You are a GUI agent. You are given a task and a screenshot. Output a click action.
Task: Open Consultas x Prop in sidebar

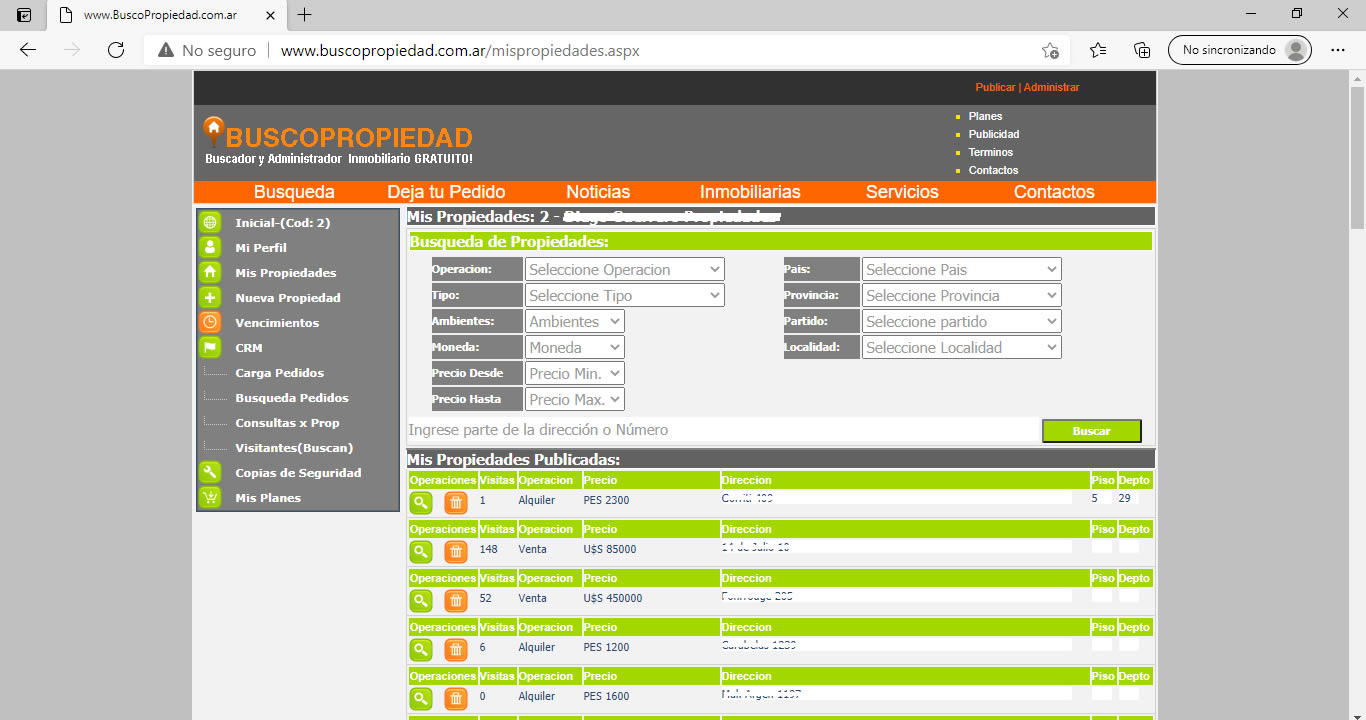point(287,423)
